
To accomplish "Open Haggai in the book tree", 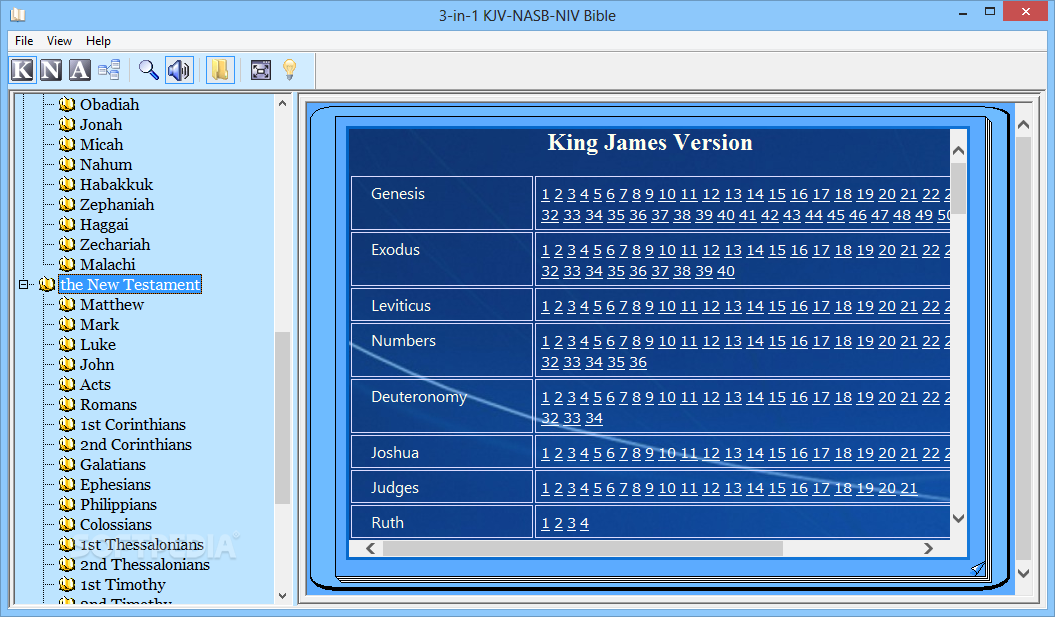I will pyautogui.click(x=104, y=225).
